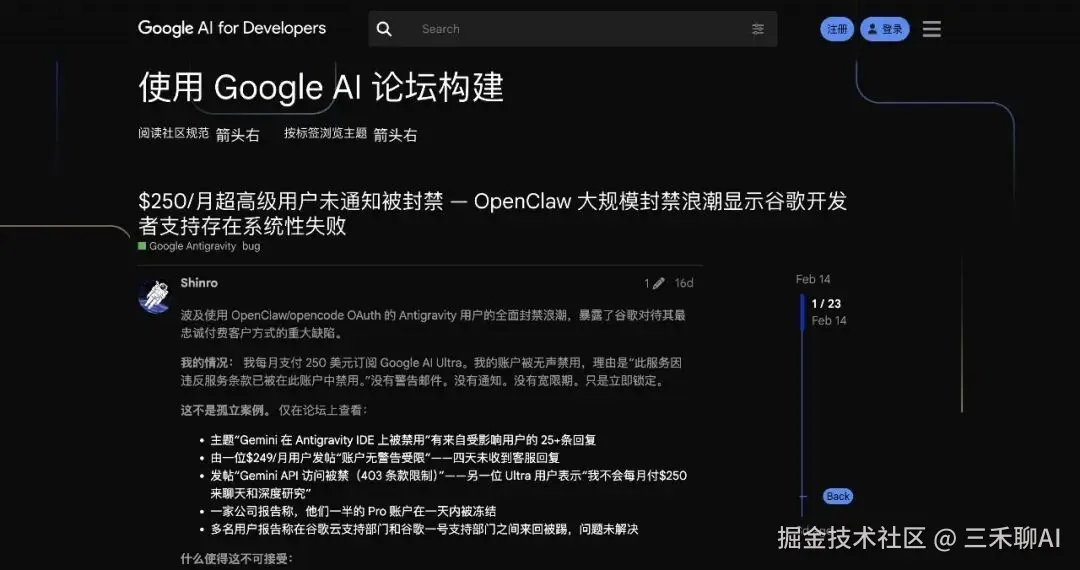The height and width of the screenshot is (570, 1080).
Task: Click the 使用 Google AI 论坛构建 banner heading
Action: (x=321, y=87)
